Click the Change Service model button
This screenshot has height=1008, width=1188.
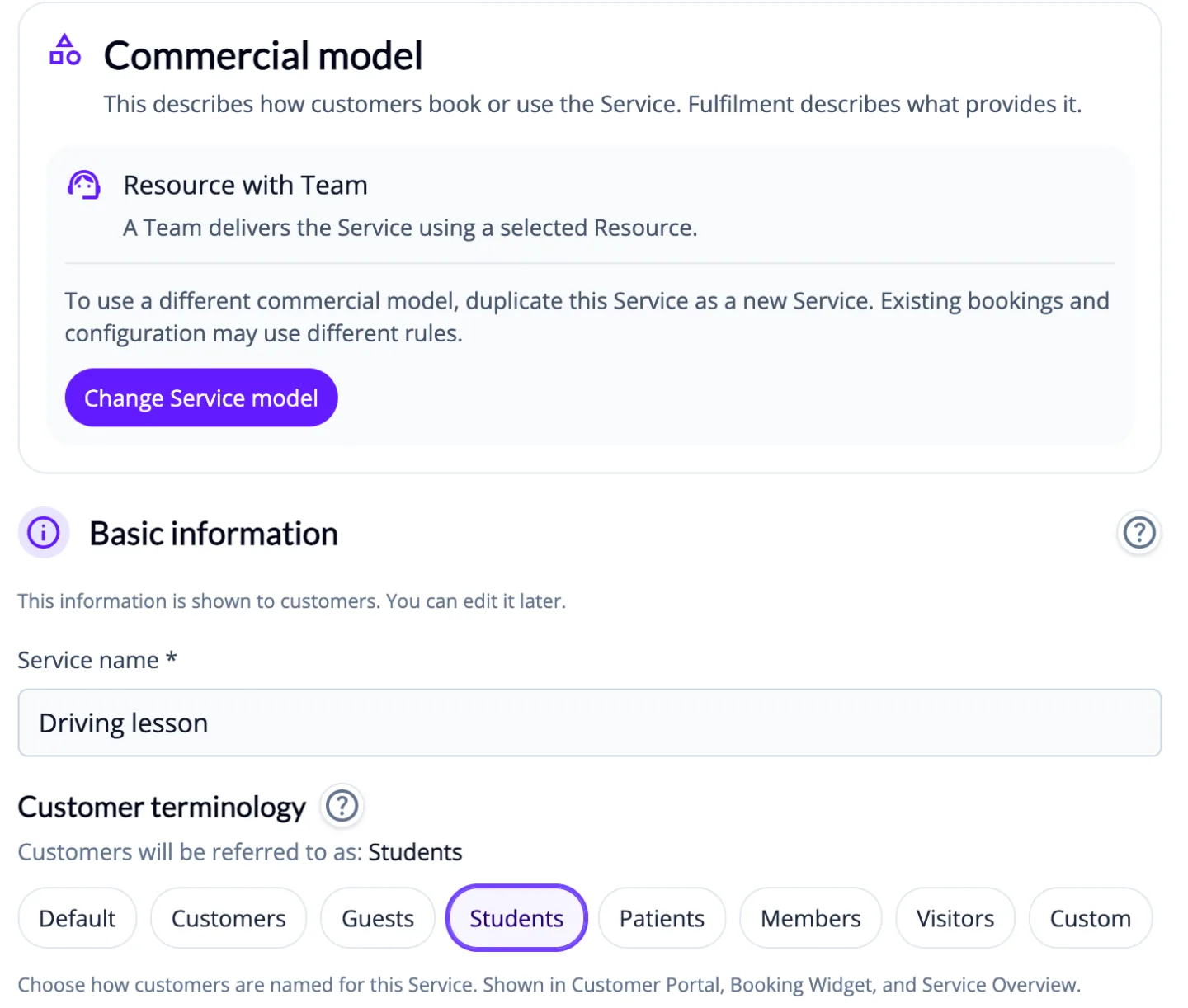pos(201,398)
